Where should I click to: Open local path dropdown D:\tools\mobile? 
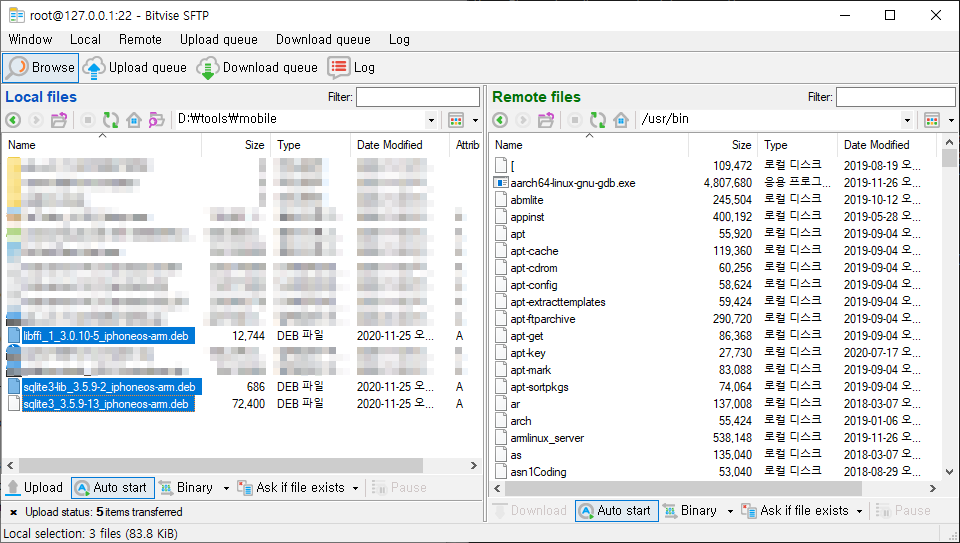(431, 120)
